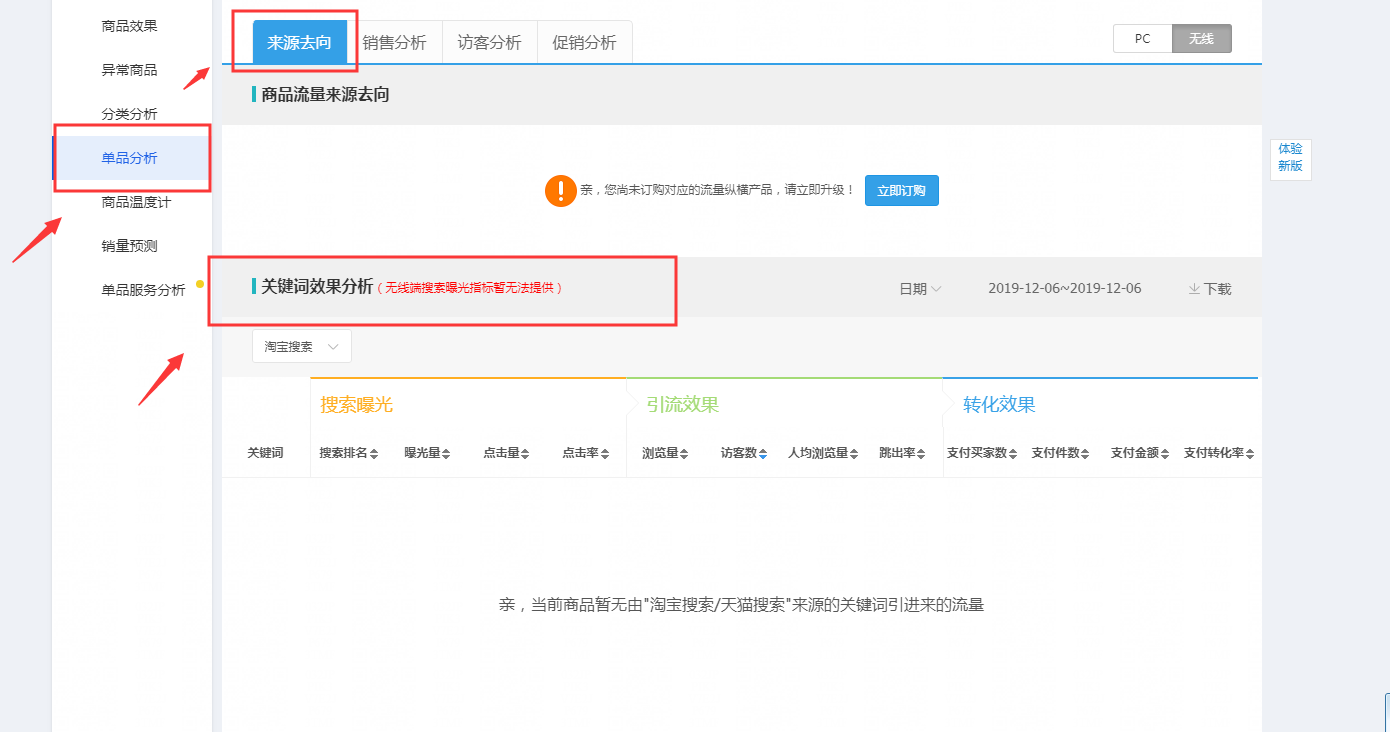This screenshot has height=732, width=1390.
Task: Open the 访客分析 tab
Action: [x=489, y=43]
